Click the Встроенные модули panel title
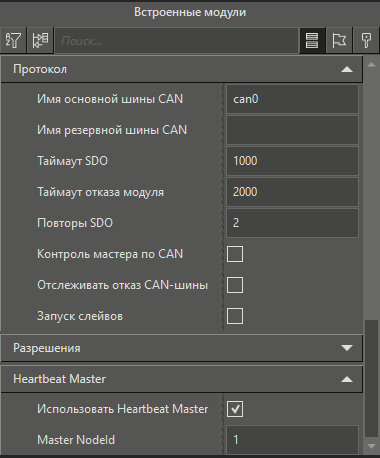This screenshot has height=458, width=380. click(x=190, y=12)
